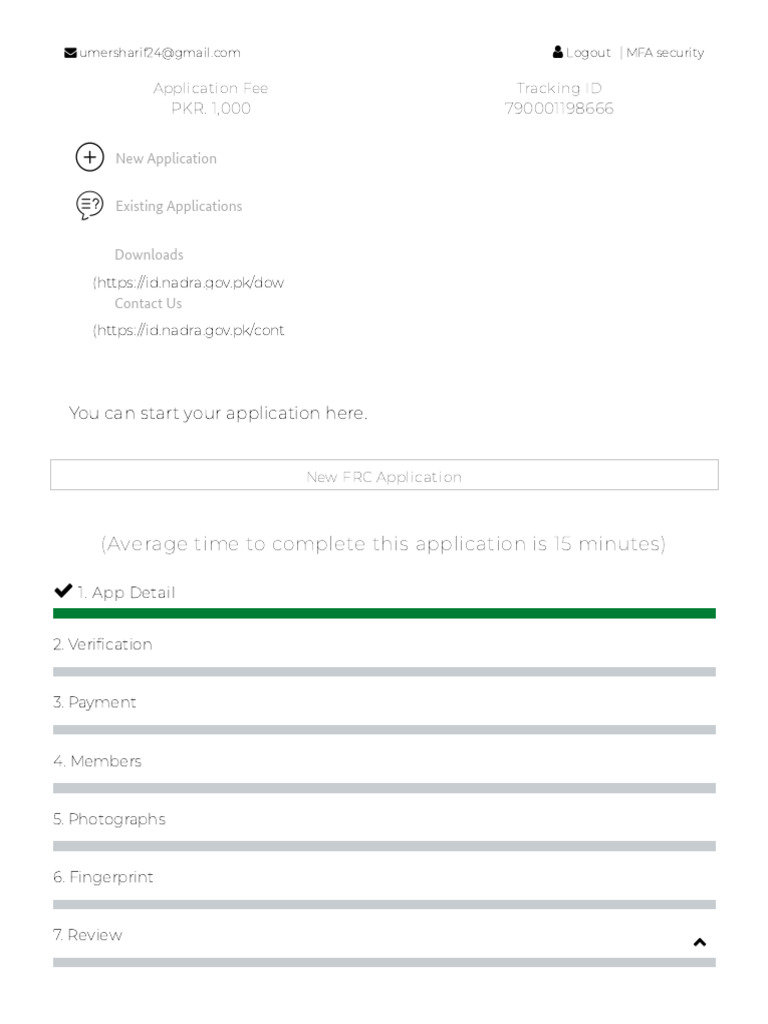Click the New Application plus icon
The height and width of the screenshot is (1024, 768).
click(x=90, y=158)
